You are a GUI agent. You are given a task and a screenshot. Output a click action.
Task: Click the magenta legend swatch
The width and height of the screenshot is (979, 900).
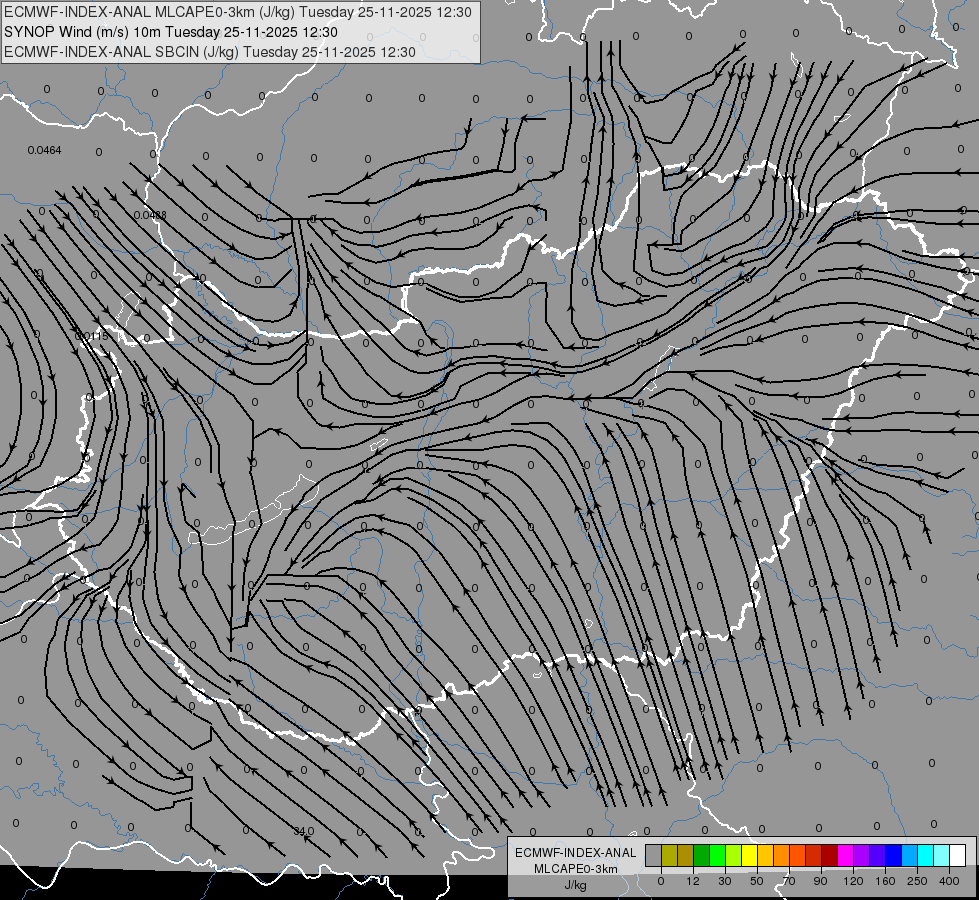[845, 855]
